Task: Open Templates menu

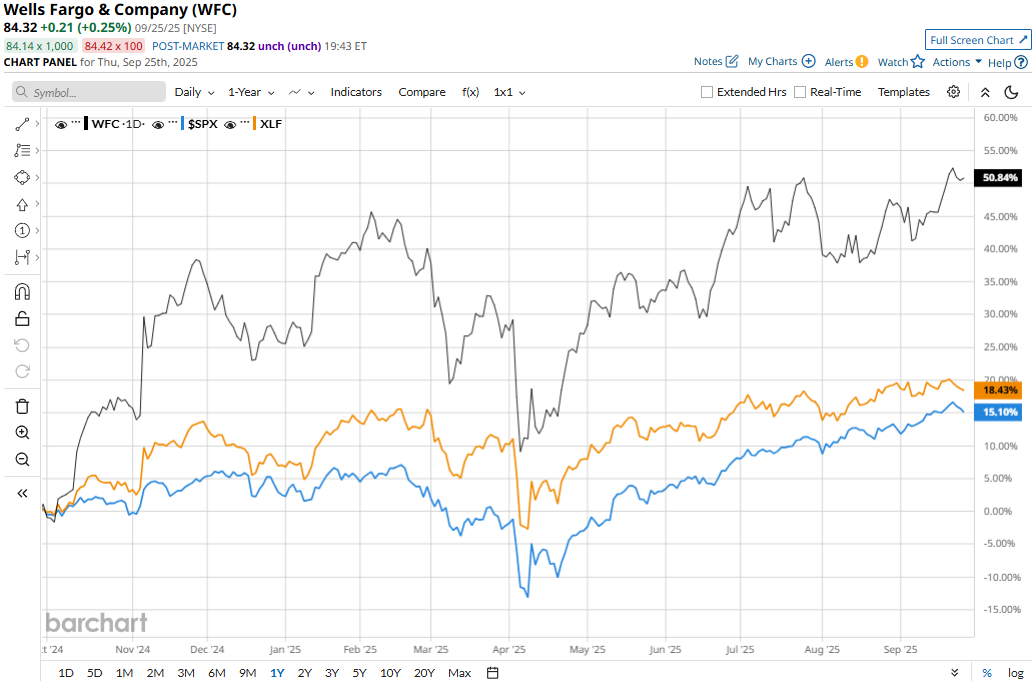Action: click(x=904, y=92)
